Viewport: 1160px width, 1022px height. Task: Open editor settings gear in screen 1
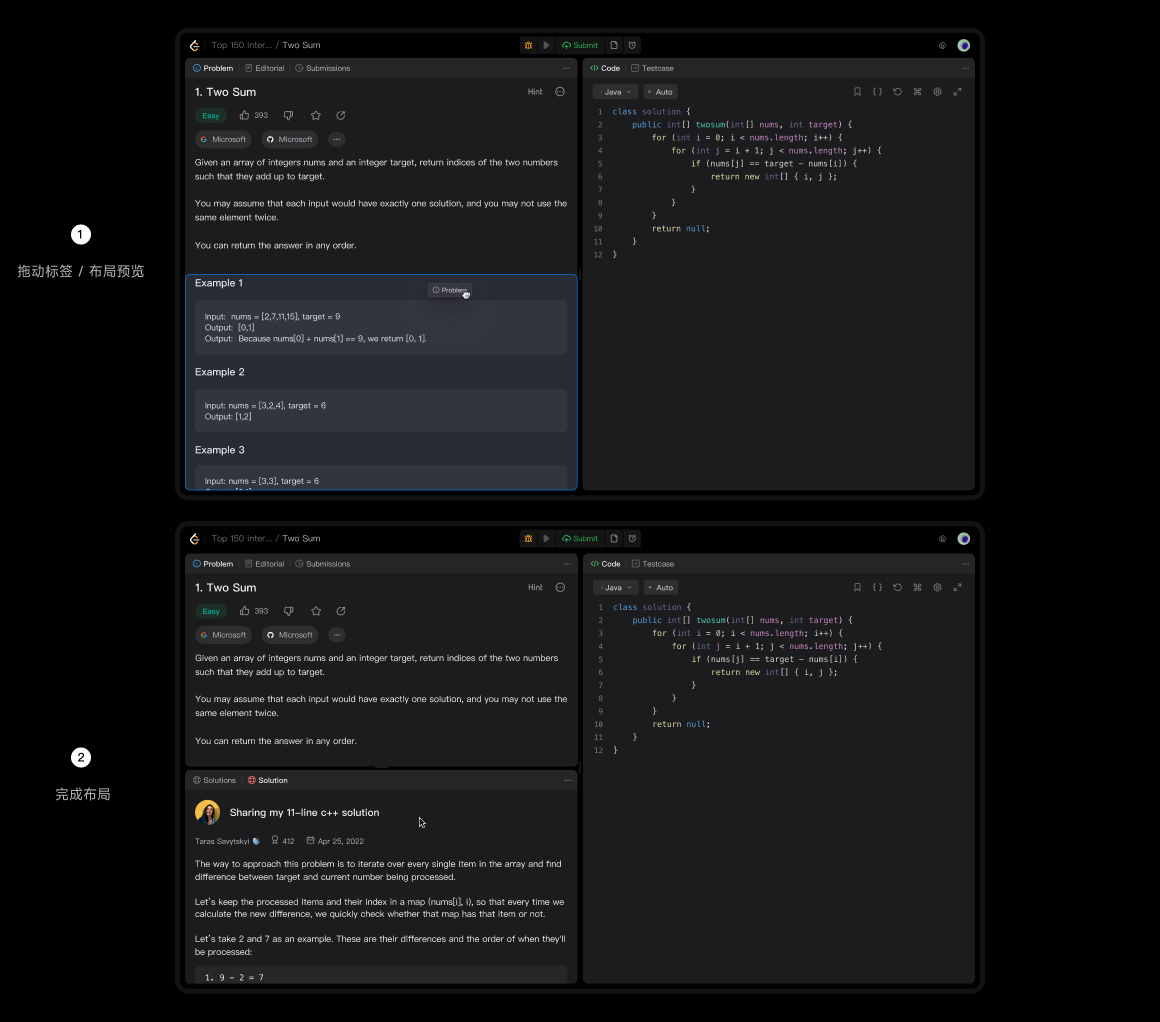(937, 92)
